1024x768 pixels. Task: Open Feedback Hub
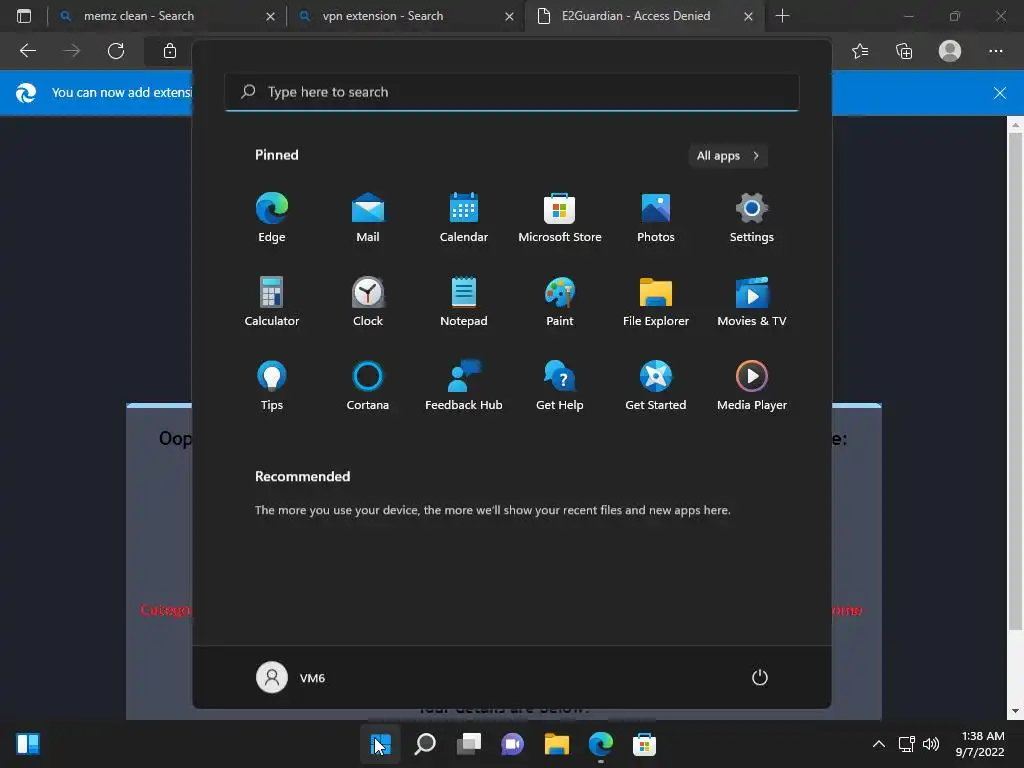click(x=464, y=385)
